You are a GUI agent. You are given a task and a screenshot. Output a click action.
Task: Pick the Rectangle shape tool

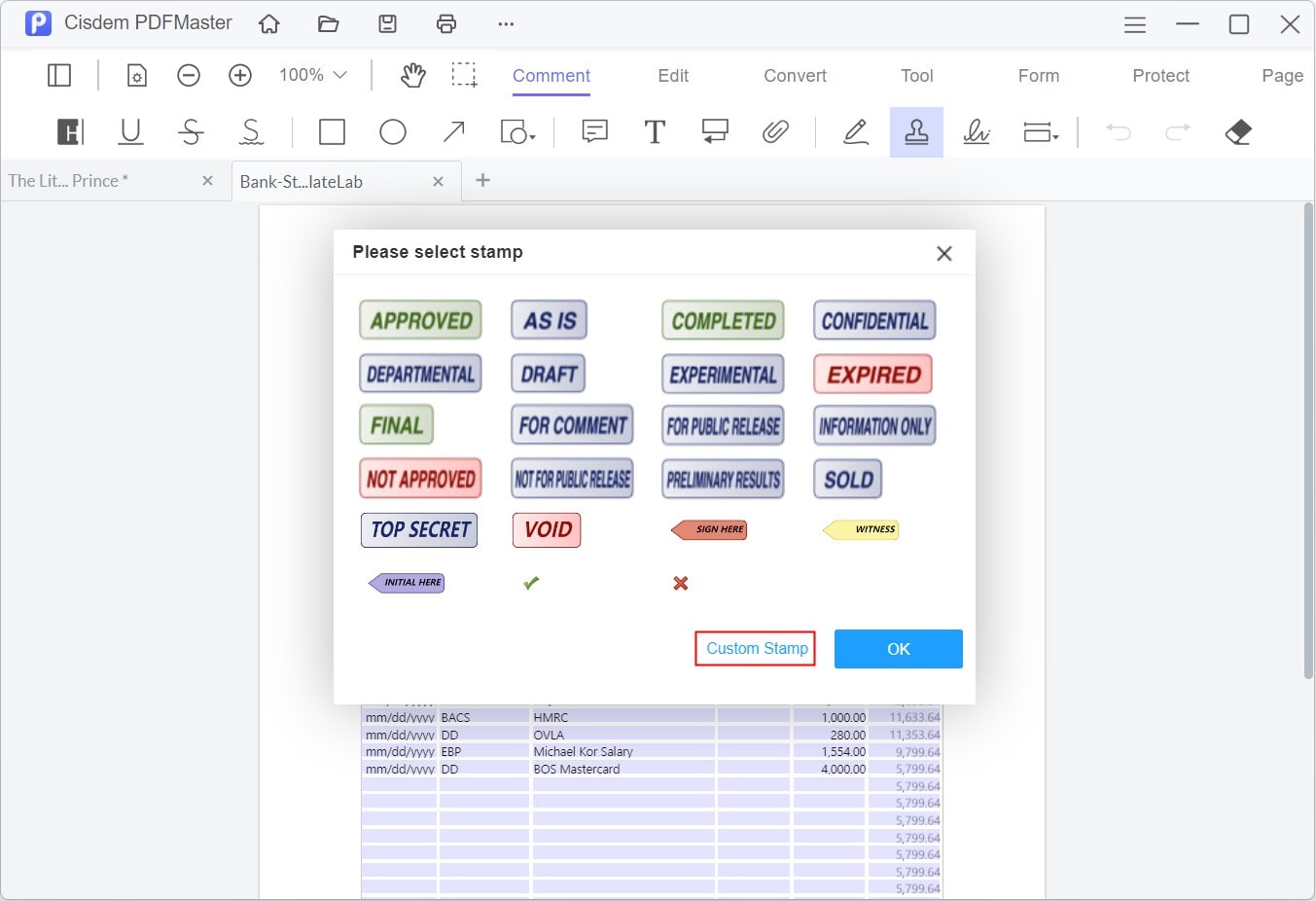click(x=332, y=131)
